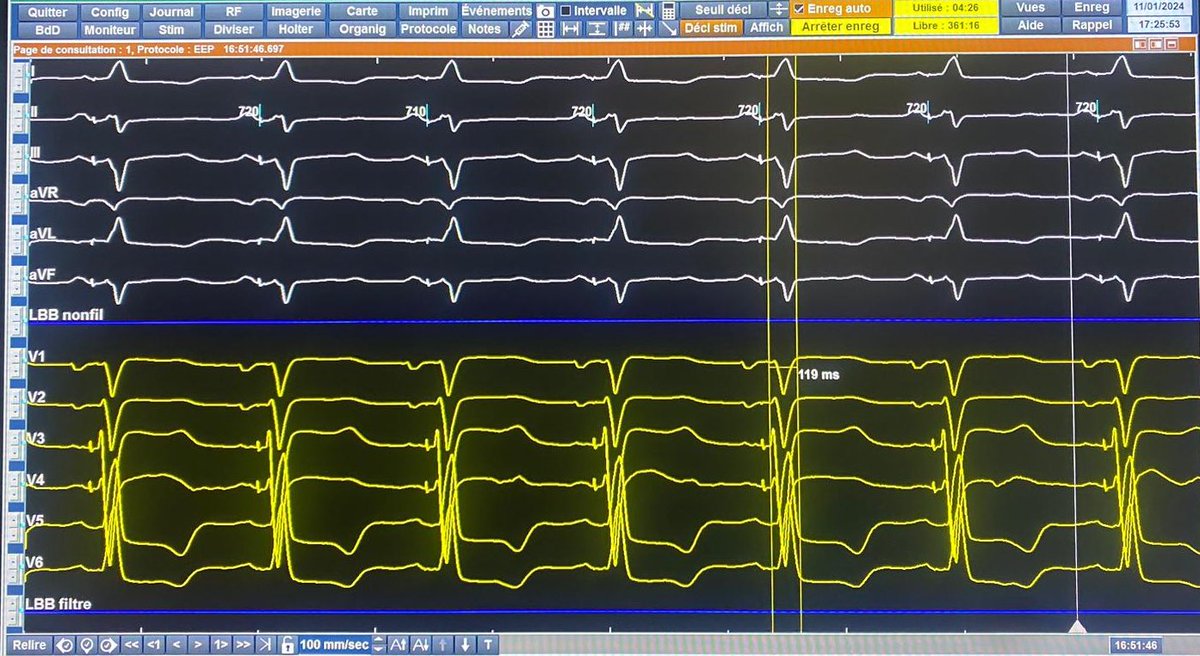Increase amplitude with A-up icon
This screenshot has height=656, width=1200.
[398, 645]
